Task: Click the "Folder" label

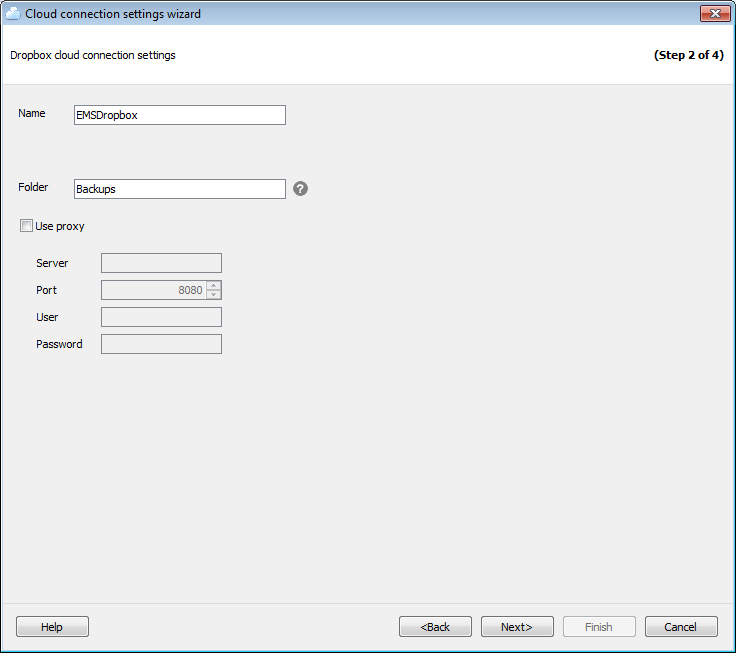Action: (33, 187)
